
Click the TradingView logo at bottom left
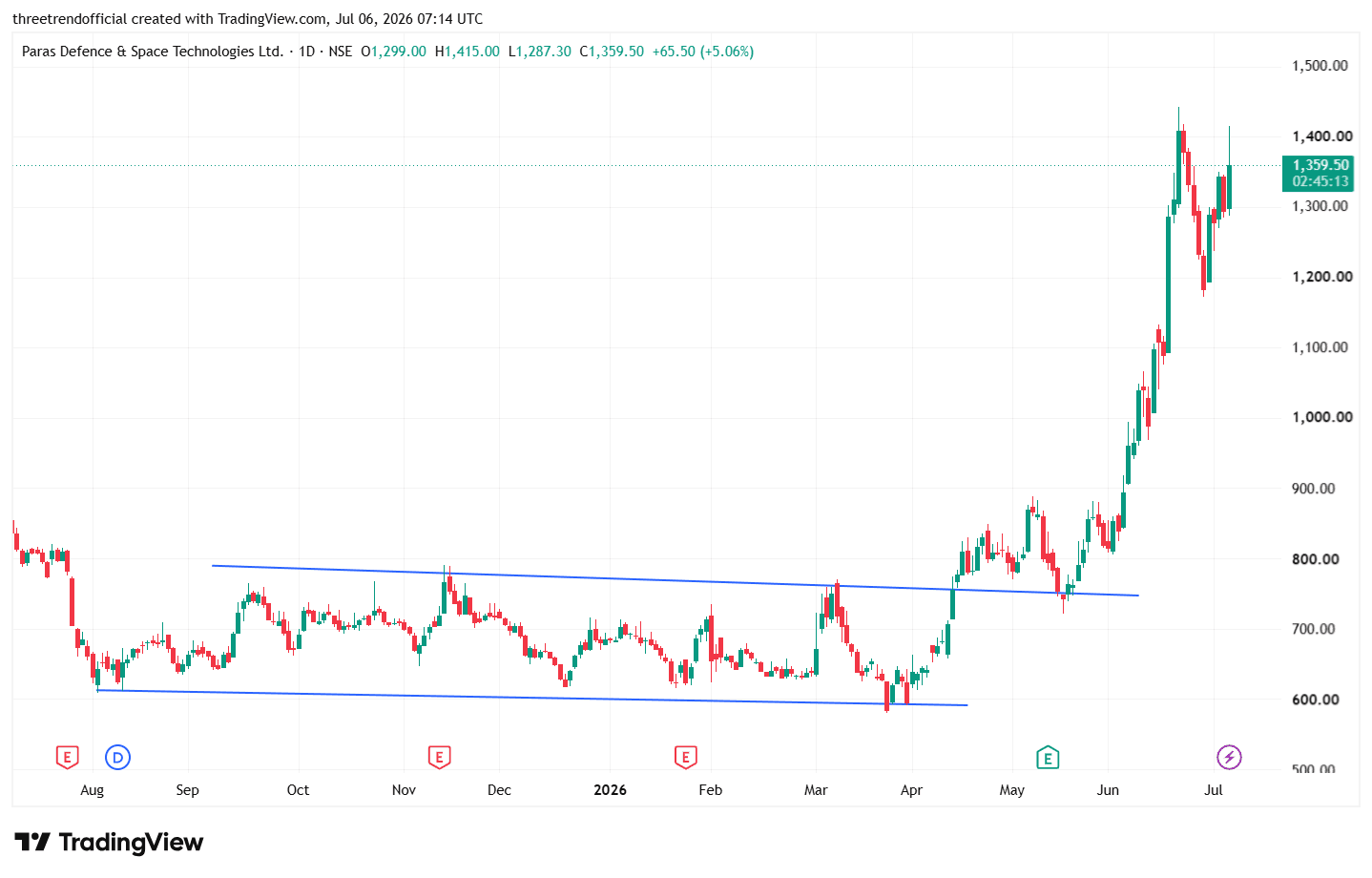pos(110,842)
